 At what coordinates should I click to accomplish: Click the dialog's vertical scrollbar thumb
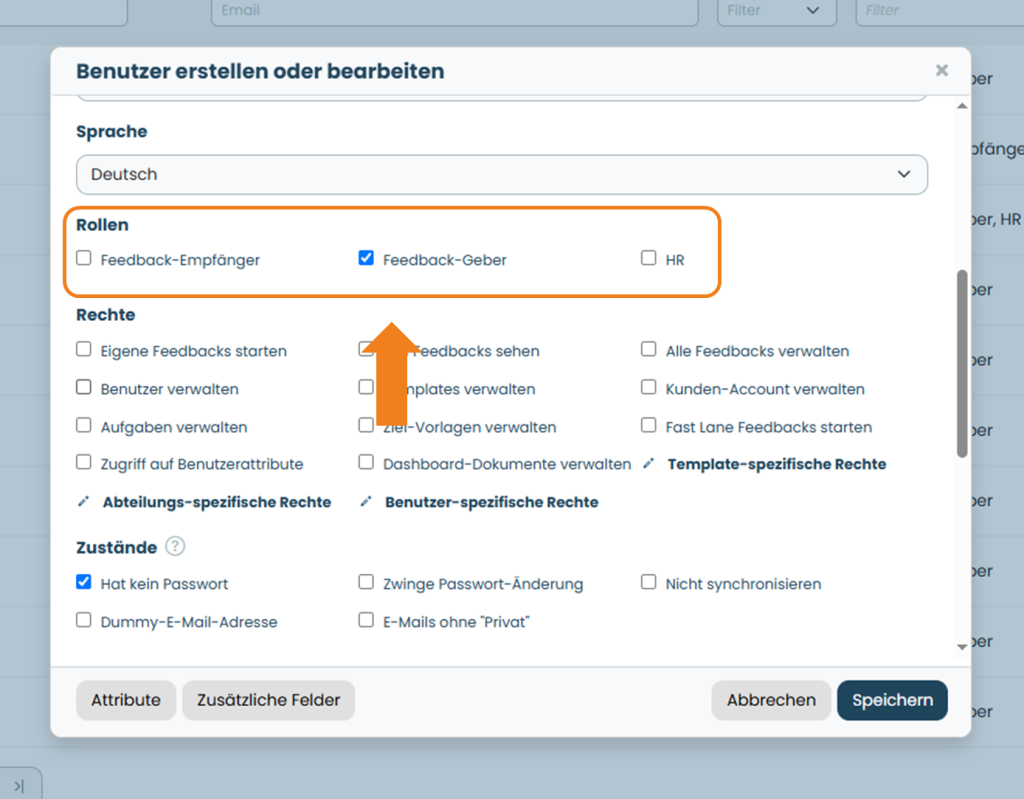[x=962, y=363]
